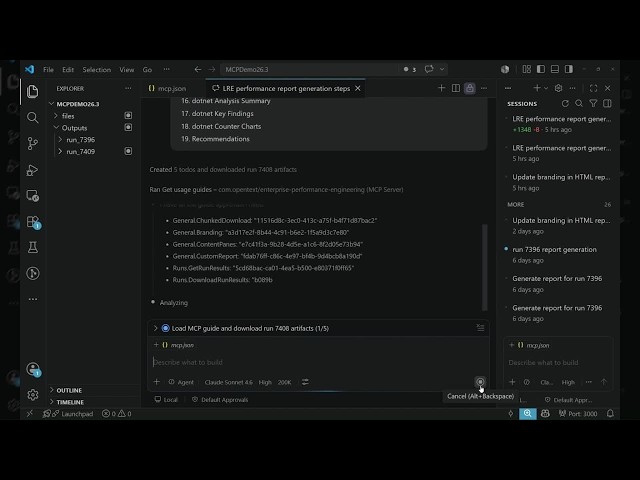Open the Extensions view
Screen dimensions: 640x480
click(32, 222)
